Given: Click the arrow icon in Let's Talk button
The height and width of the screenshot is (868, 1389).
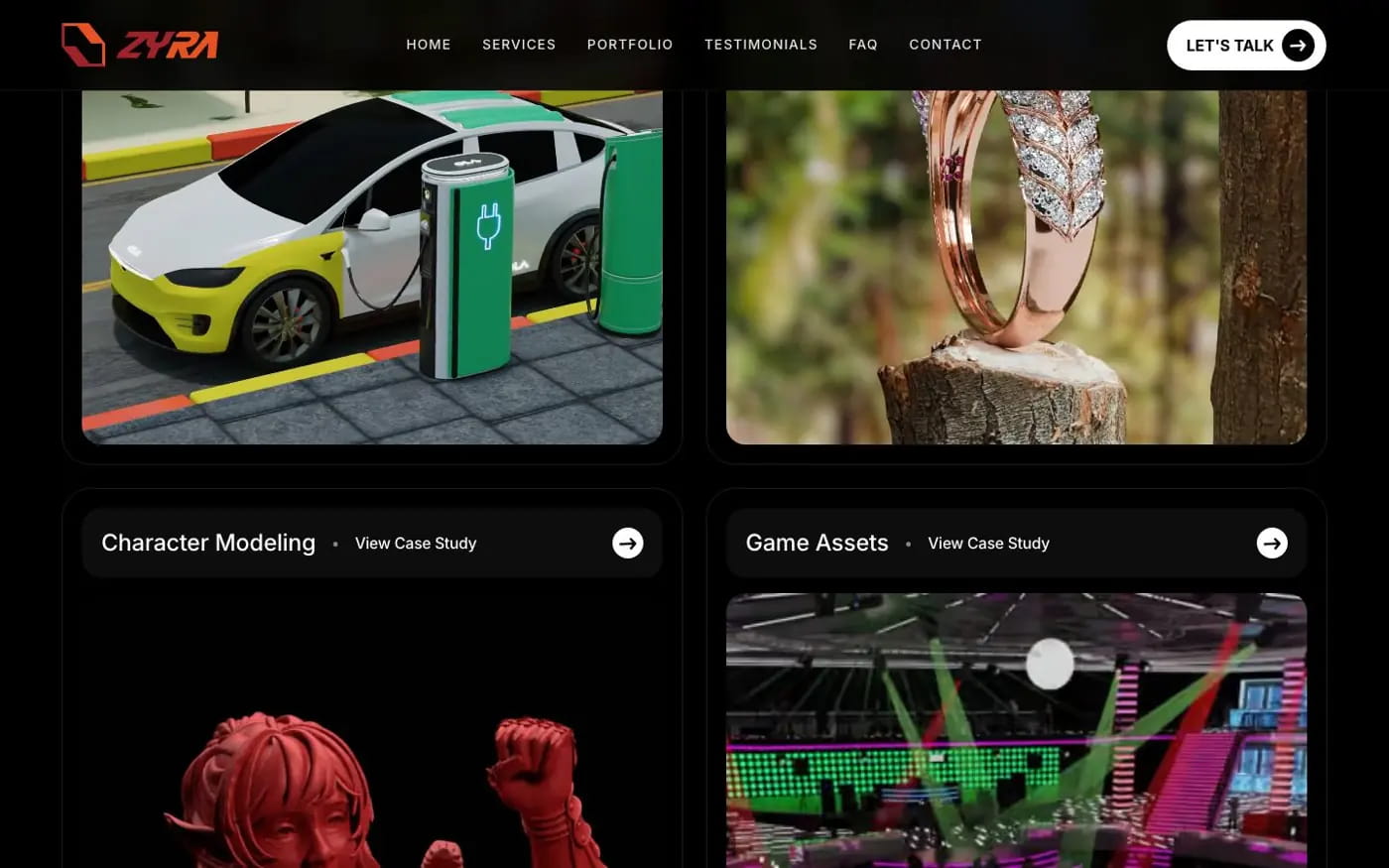Looking at the screenshot, I should click(1298, 46).
